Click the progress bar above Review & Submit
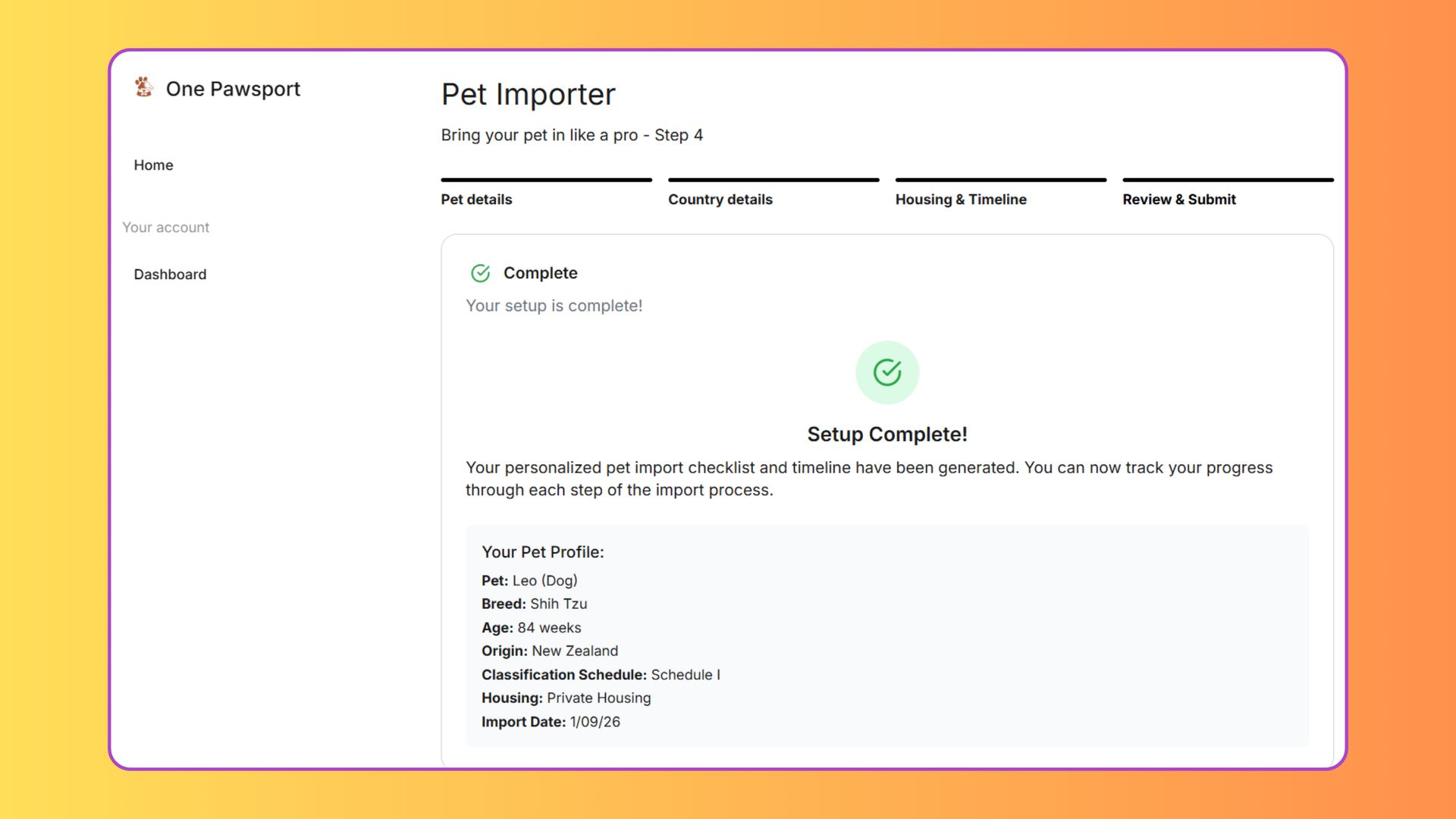The width and height of the screenshot is (1456, 819). pyautogui.click(x=1227, y=180)
